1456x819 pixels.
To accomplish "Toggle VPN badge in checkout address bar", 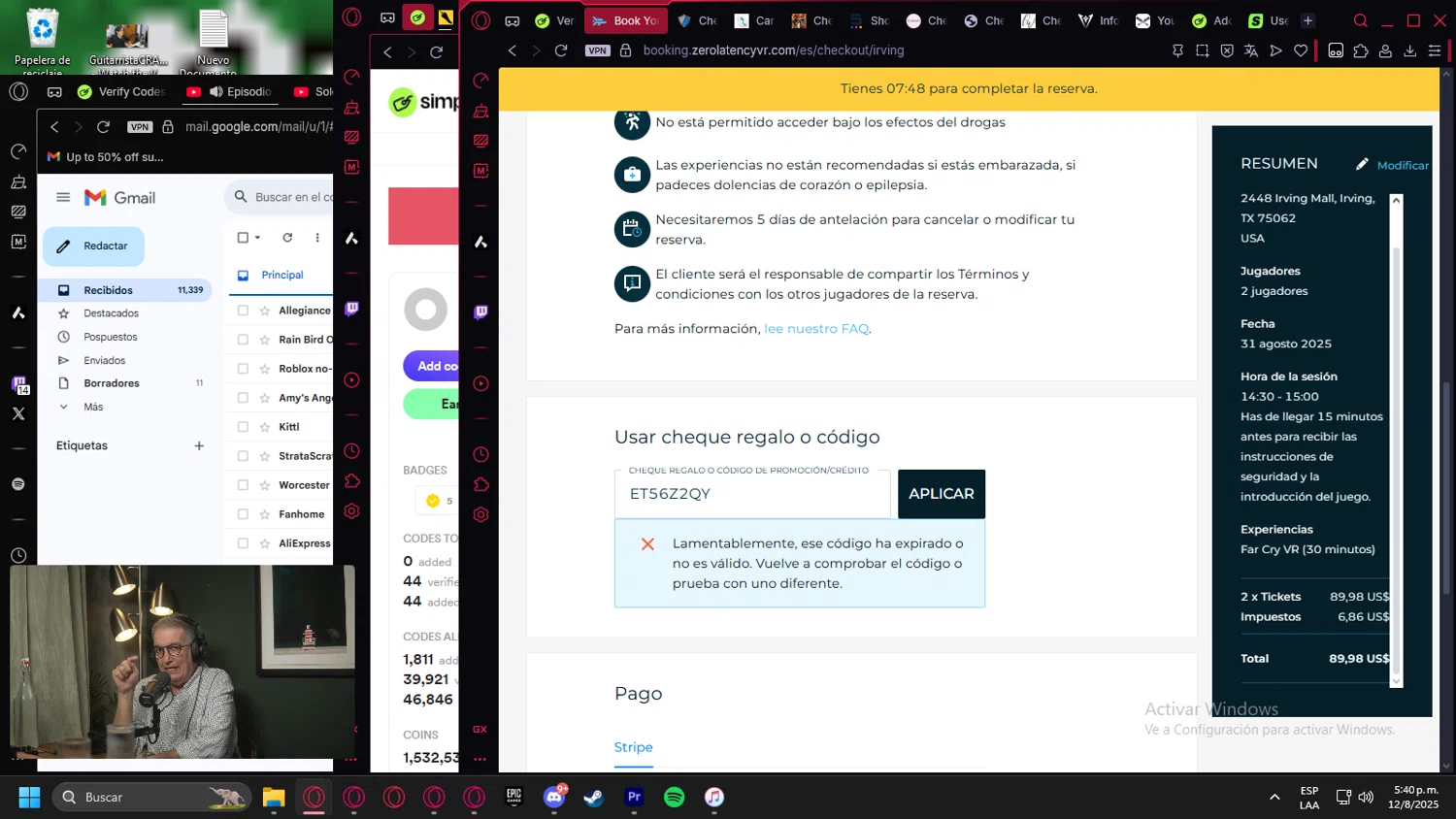I will pyautogui.click(x=598, y=50).
